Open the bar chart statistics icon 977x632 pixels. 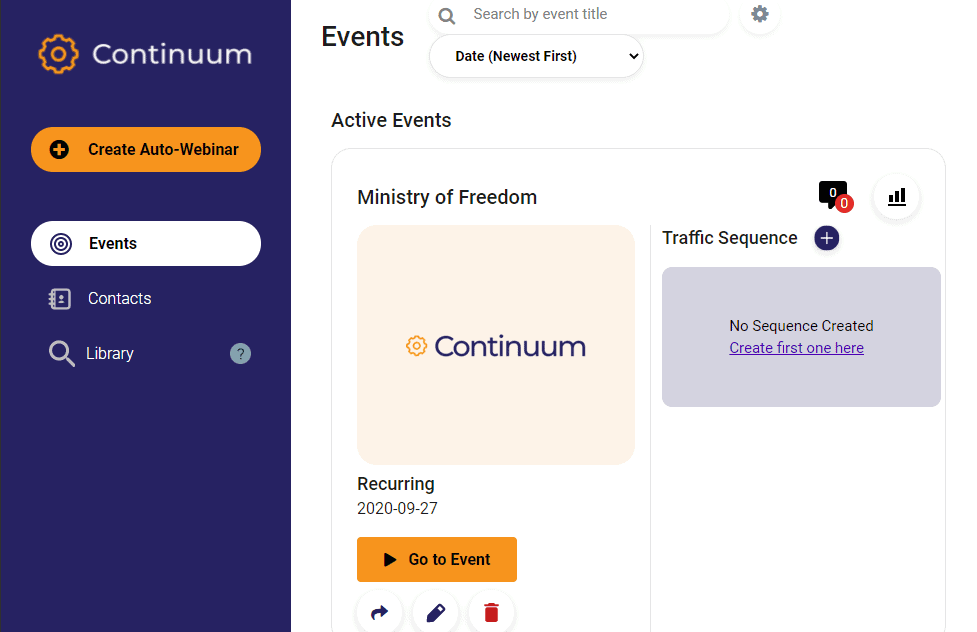[x=896, y=196]
